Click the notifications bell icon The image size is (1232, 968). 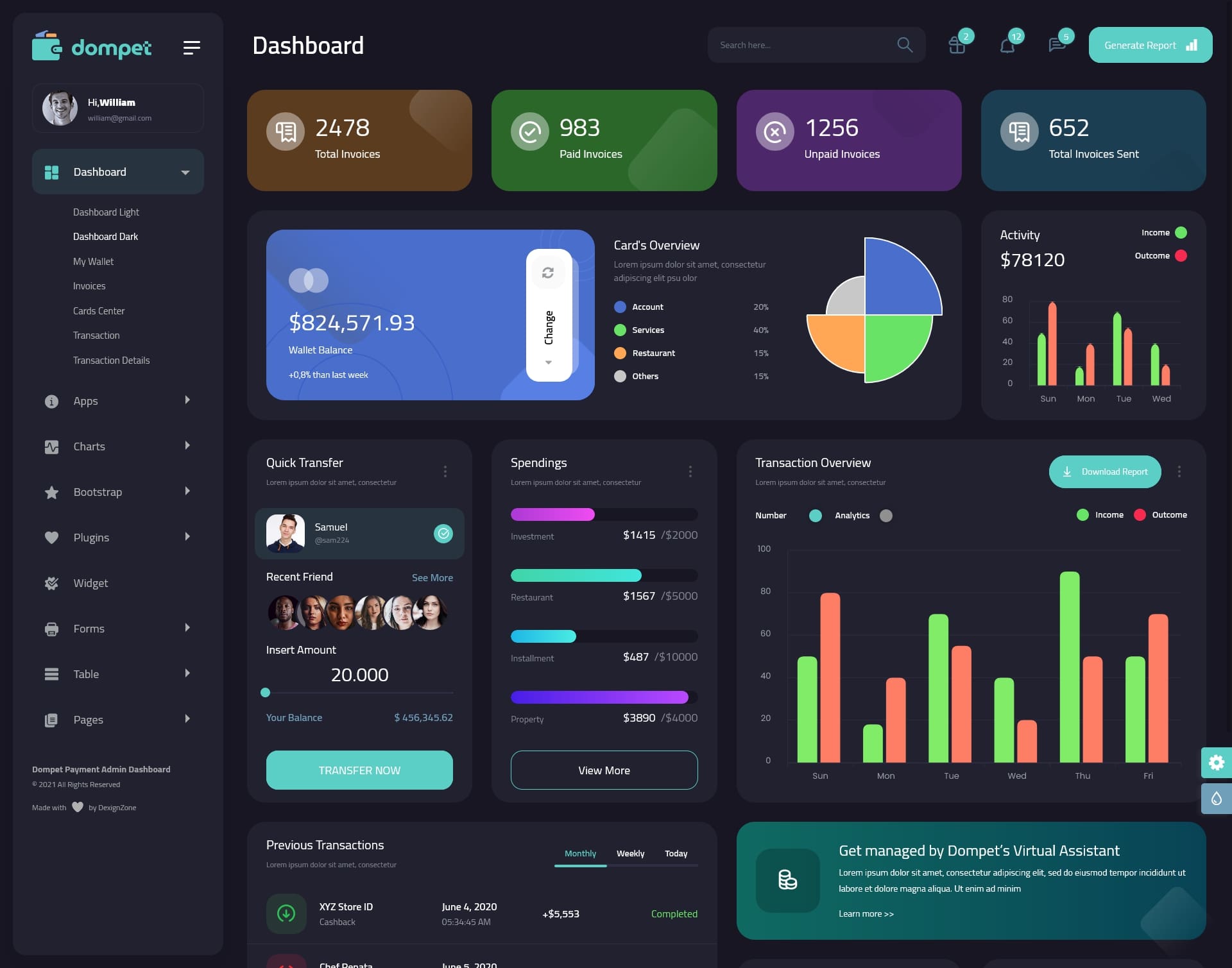1006,44
